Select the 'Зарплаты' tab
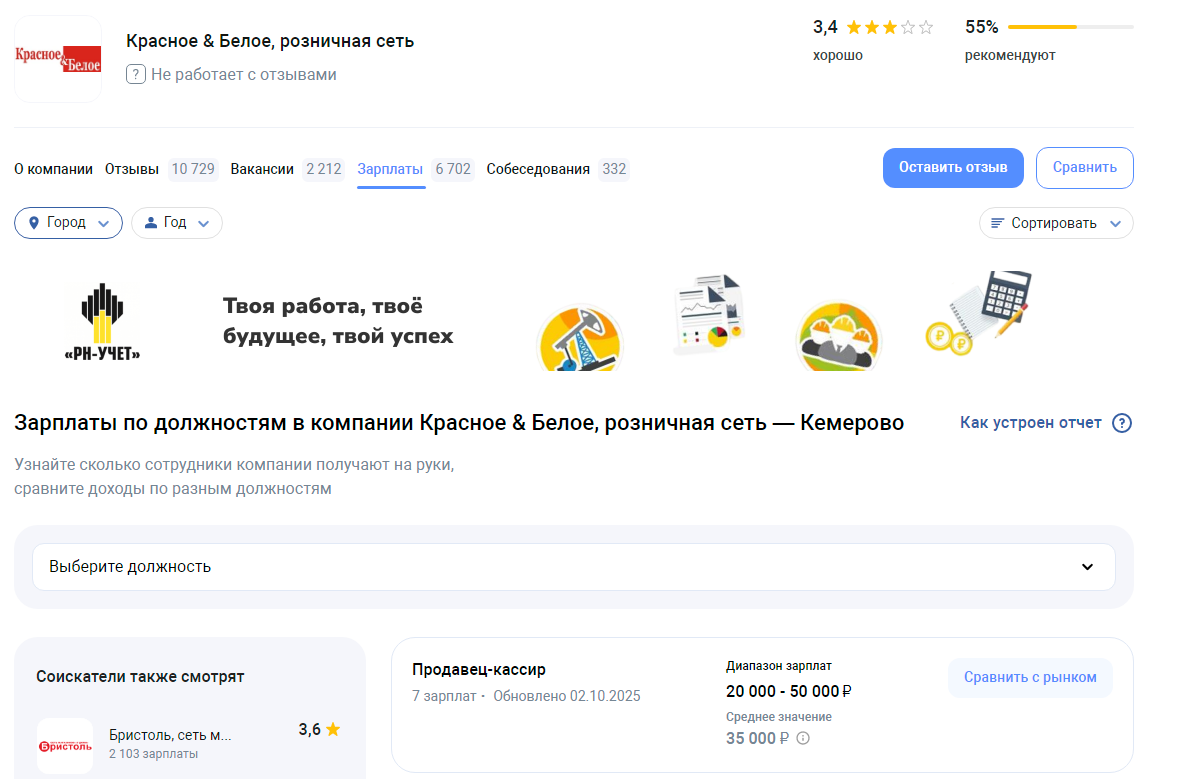Image resolution: width=1185 pixels, height=779 pixels. 390,169
